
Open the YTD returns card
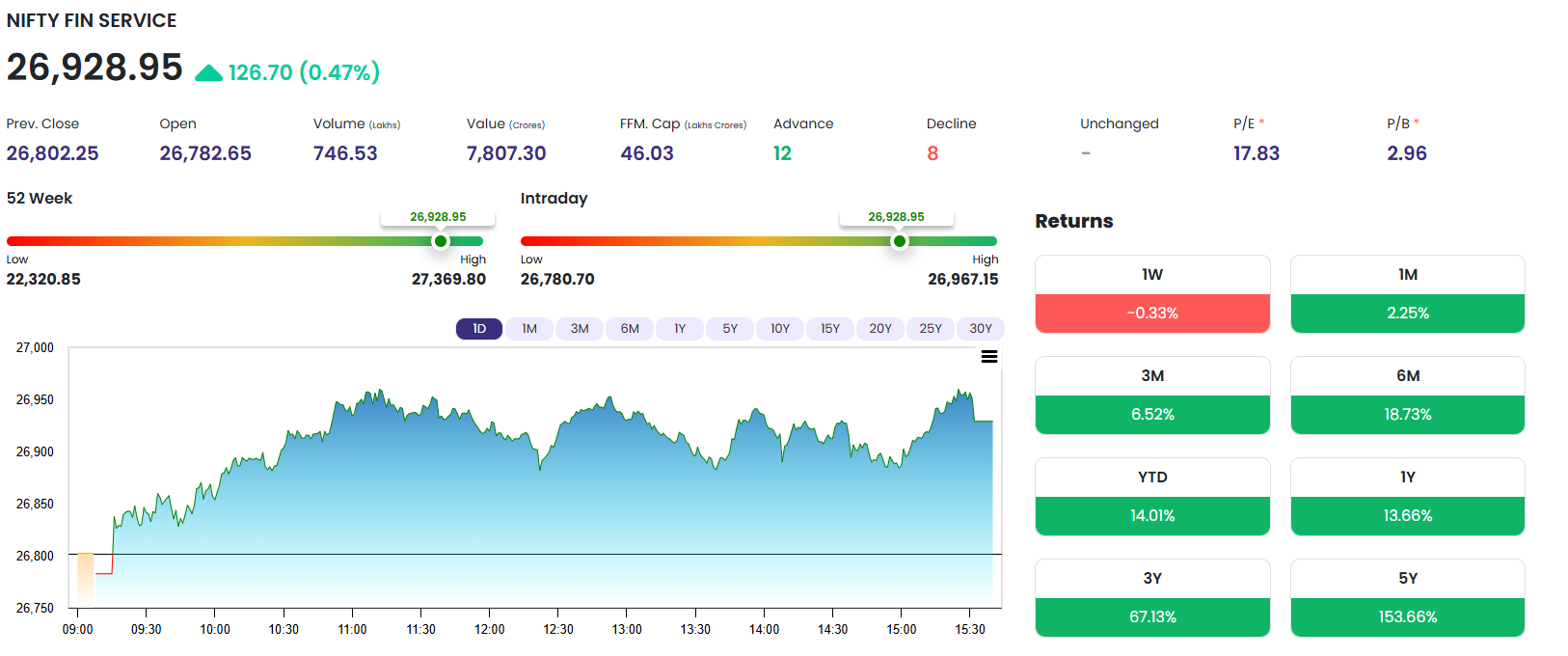[x=1152, y=497]
